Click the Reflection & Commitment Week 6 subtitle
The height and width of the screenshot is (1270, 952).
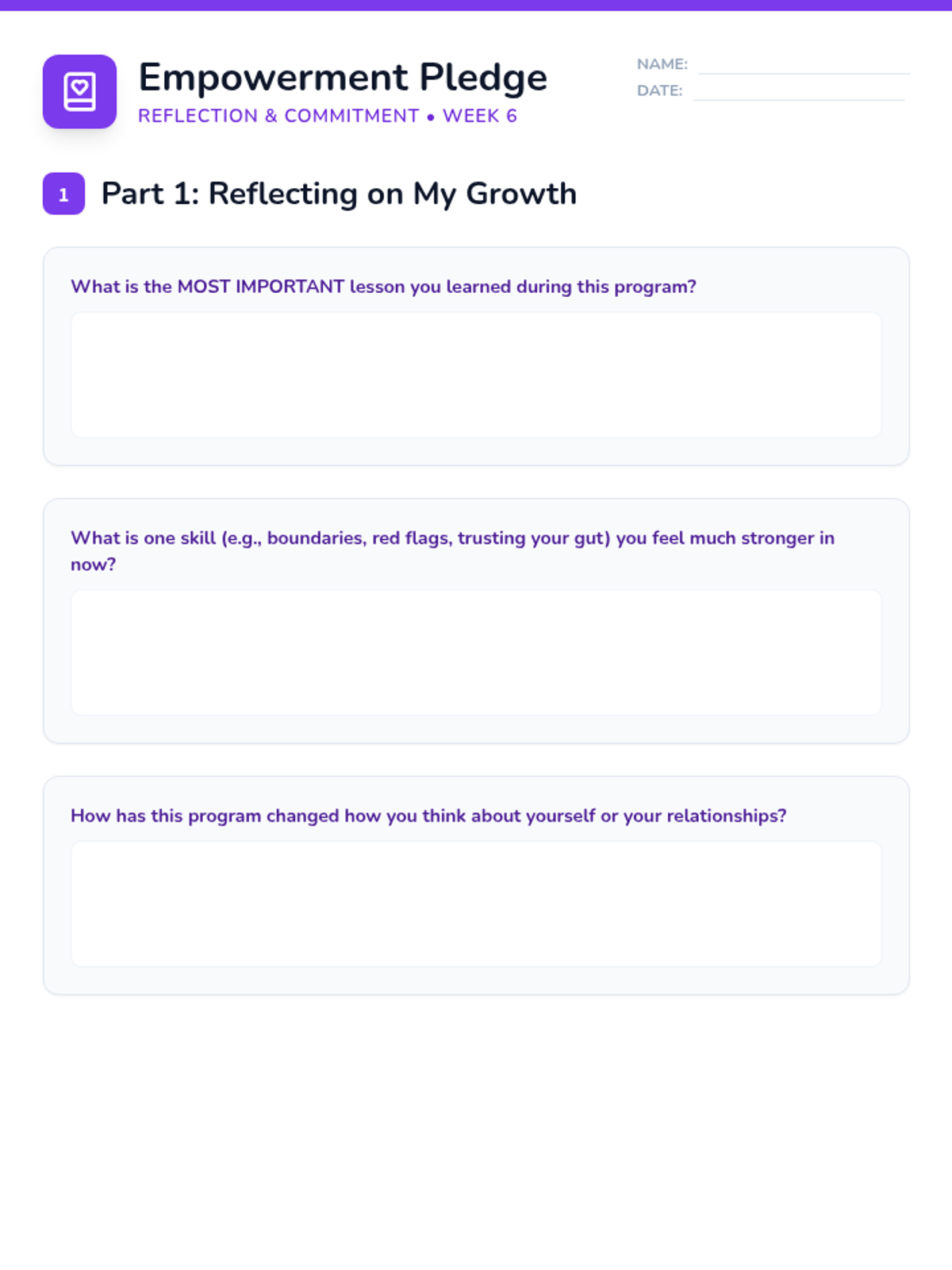[x=328, y=116]
